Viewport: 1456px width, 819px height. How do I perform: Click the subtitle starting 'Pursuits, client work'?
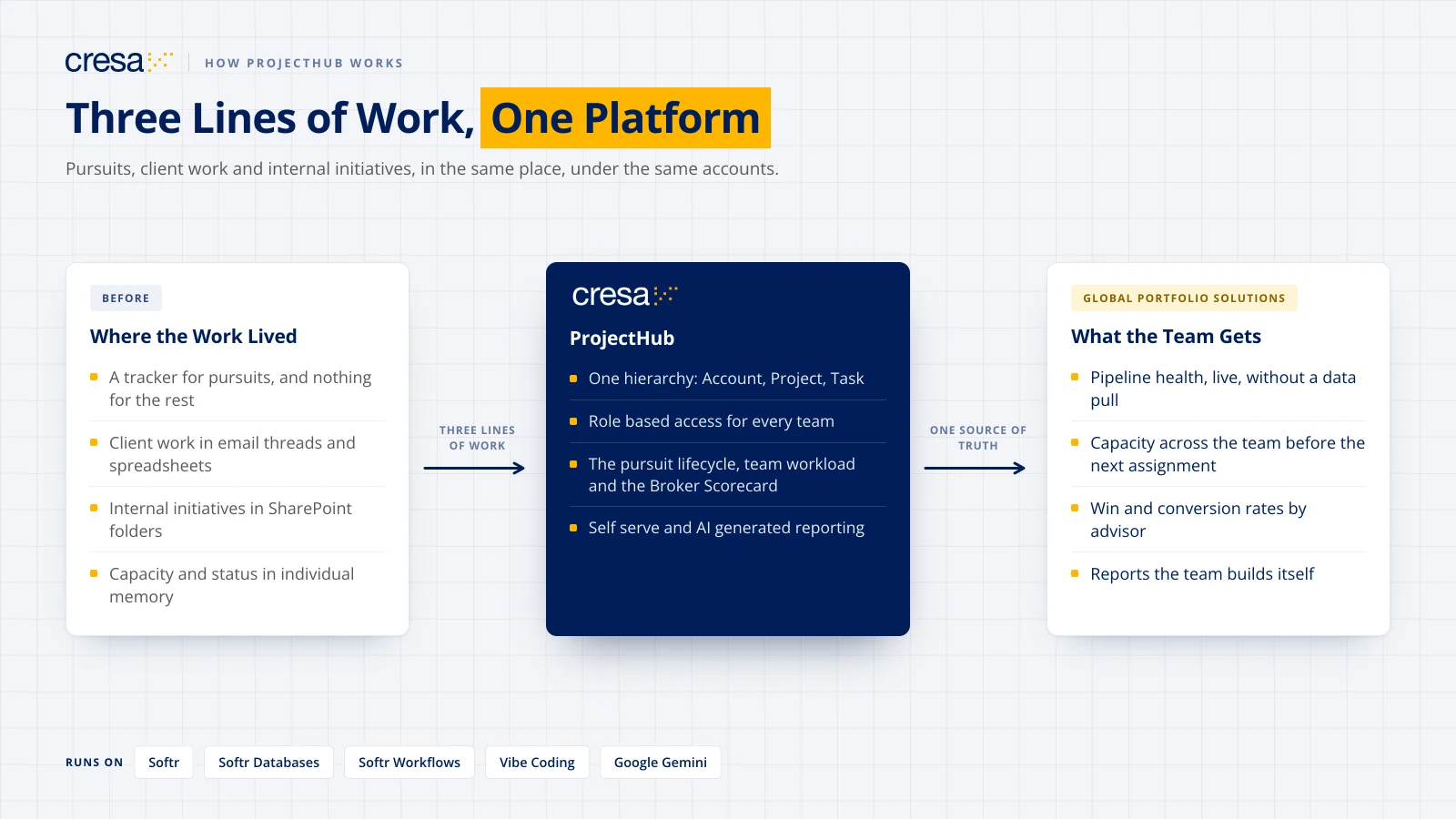coord(422,169)
